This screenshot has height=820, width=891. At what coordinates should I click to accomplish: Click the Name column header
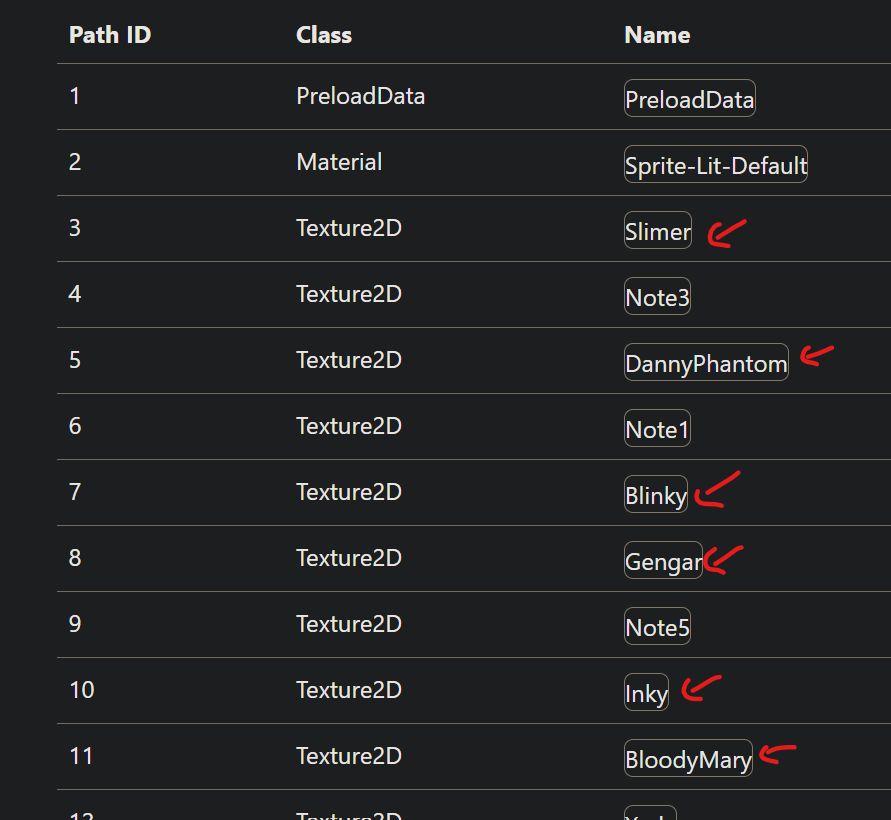click(x=657, y=35)
